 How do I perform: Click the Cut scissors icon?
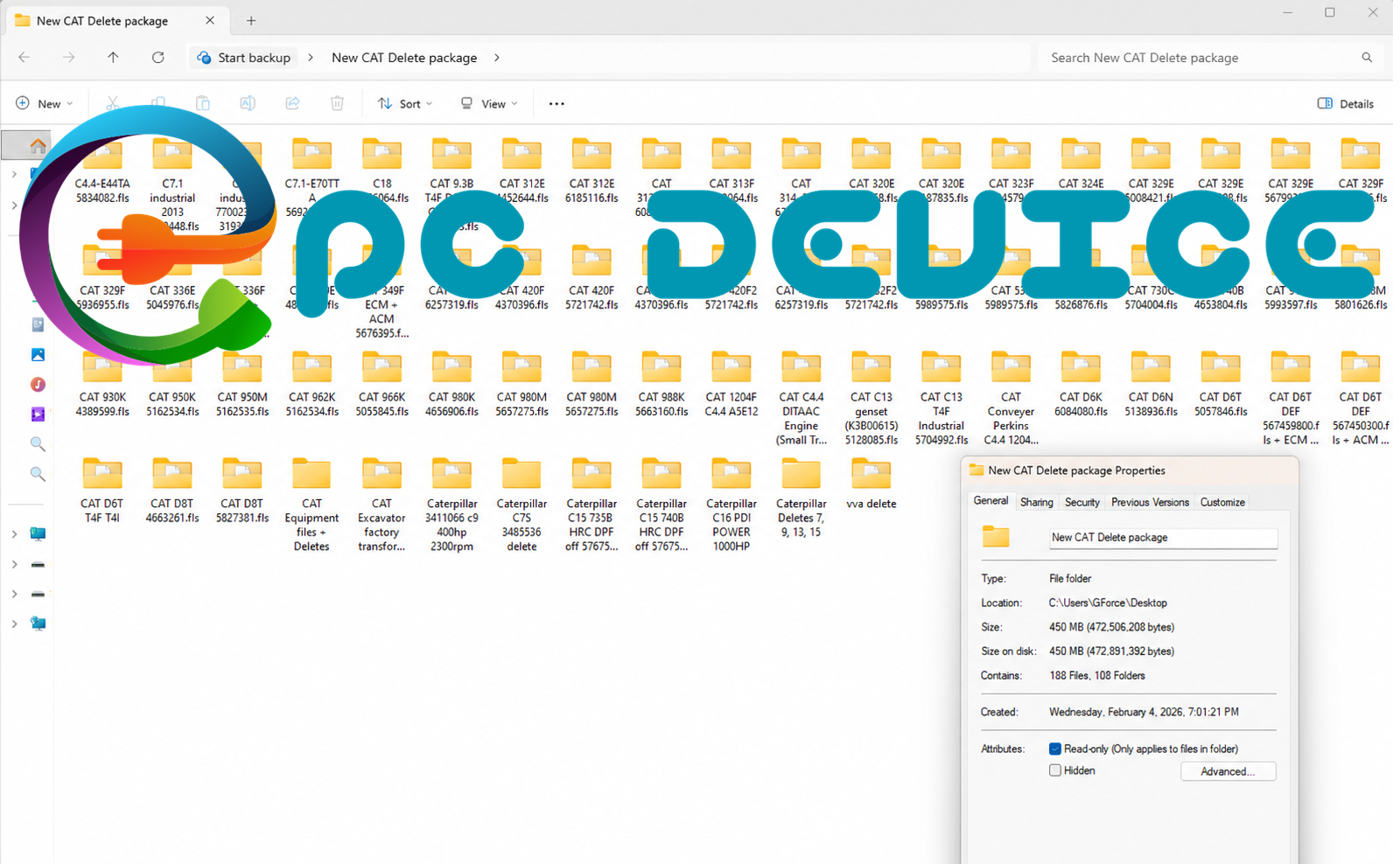(x=113, y=103)
